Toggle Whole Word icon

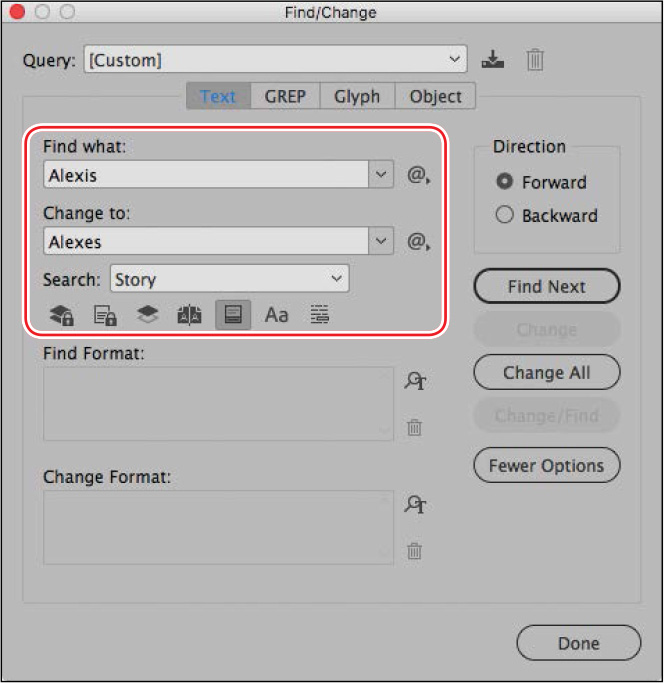(x=320, y=314)
